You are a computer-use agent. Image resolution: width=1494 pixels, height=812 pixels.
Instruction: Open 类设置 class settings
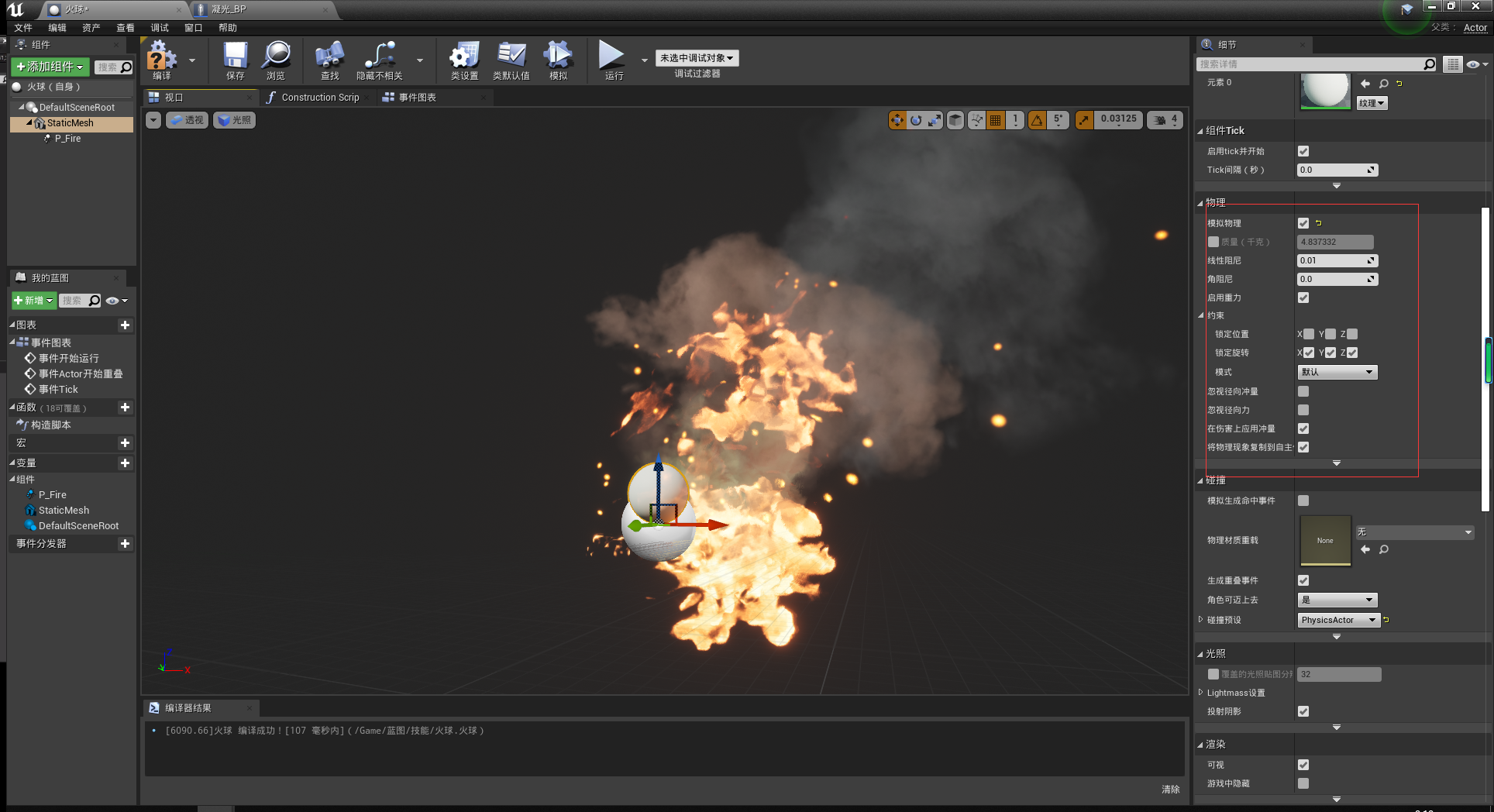(x=465, y=60)
